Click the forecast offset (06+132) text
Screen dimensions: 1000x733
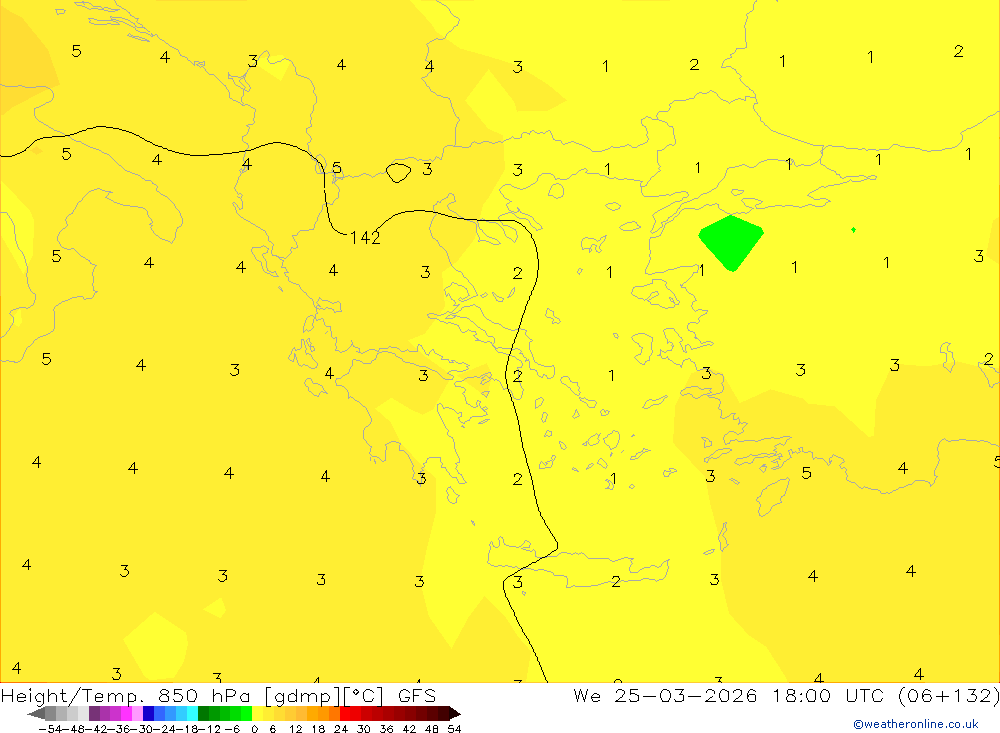(948, 695)
